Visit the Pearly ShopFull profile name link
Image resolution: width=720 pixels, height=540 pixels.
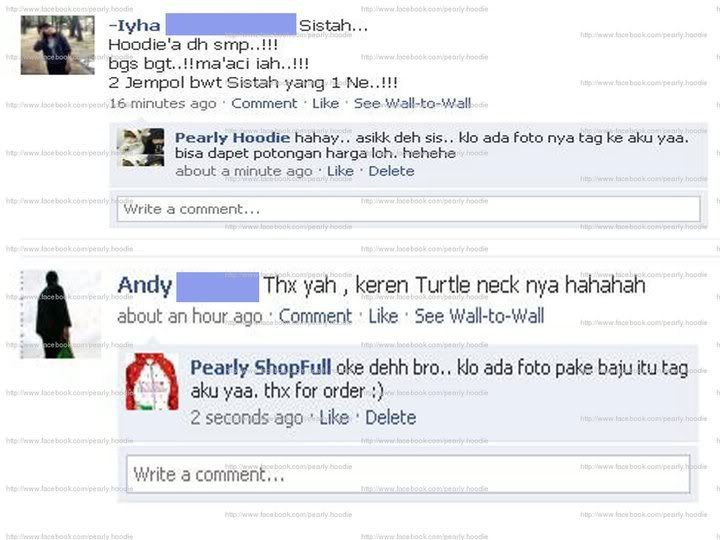(260, 367)
